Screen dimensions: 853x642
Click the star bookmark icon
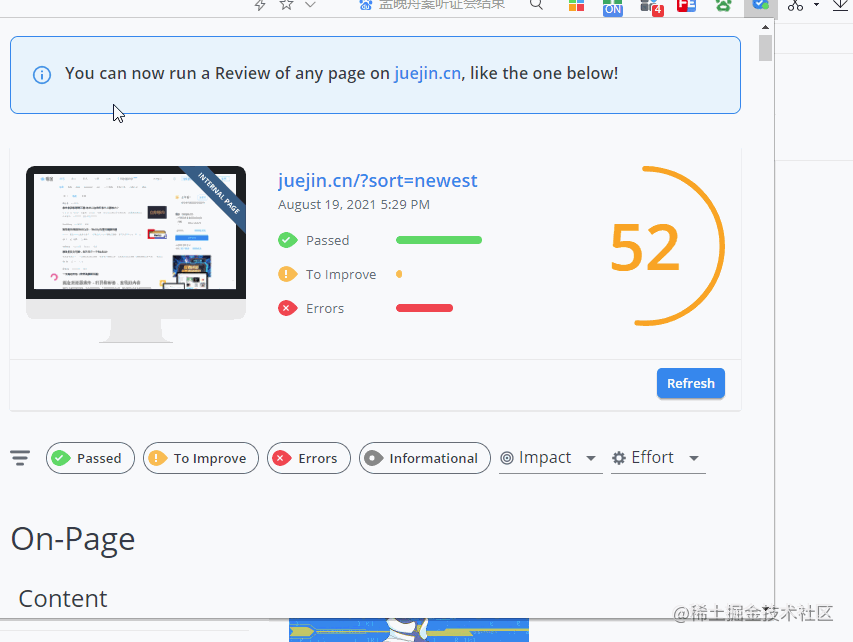tap(286, 4)
